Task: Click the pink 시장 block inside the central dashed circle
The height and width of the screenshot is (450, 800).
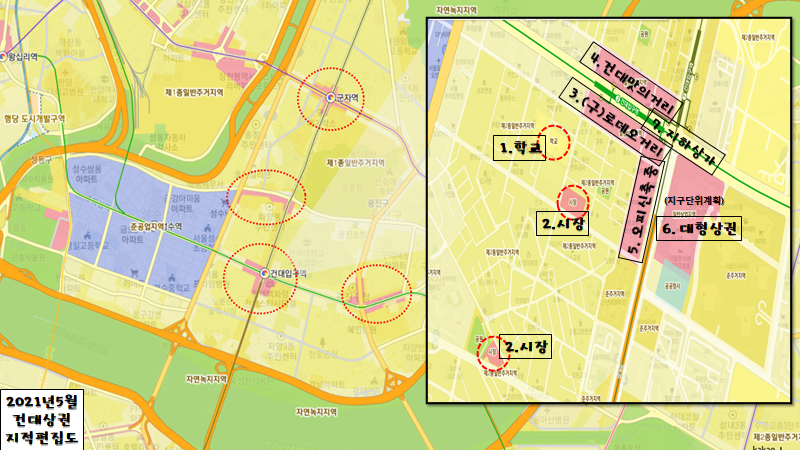Action: (x=572, y=202)
